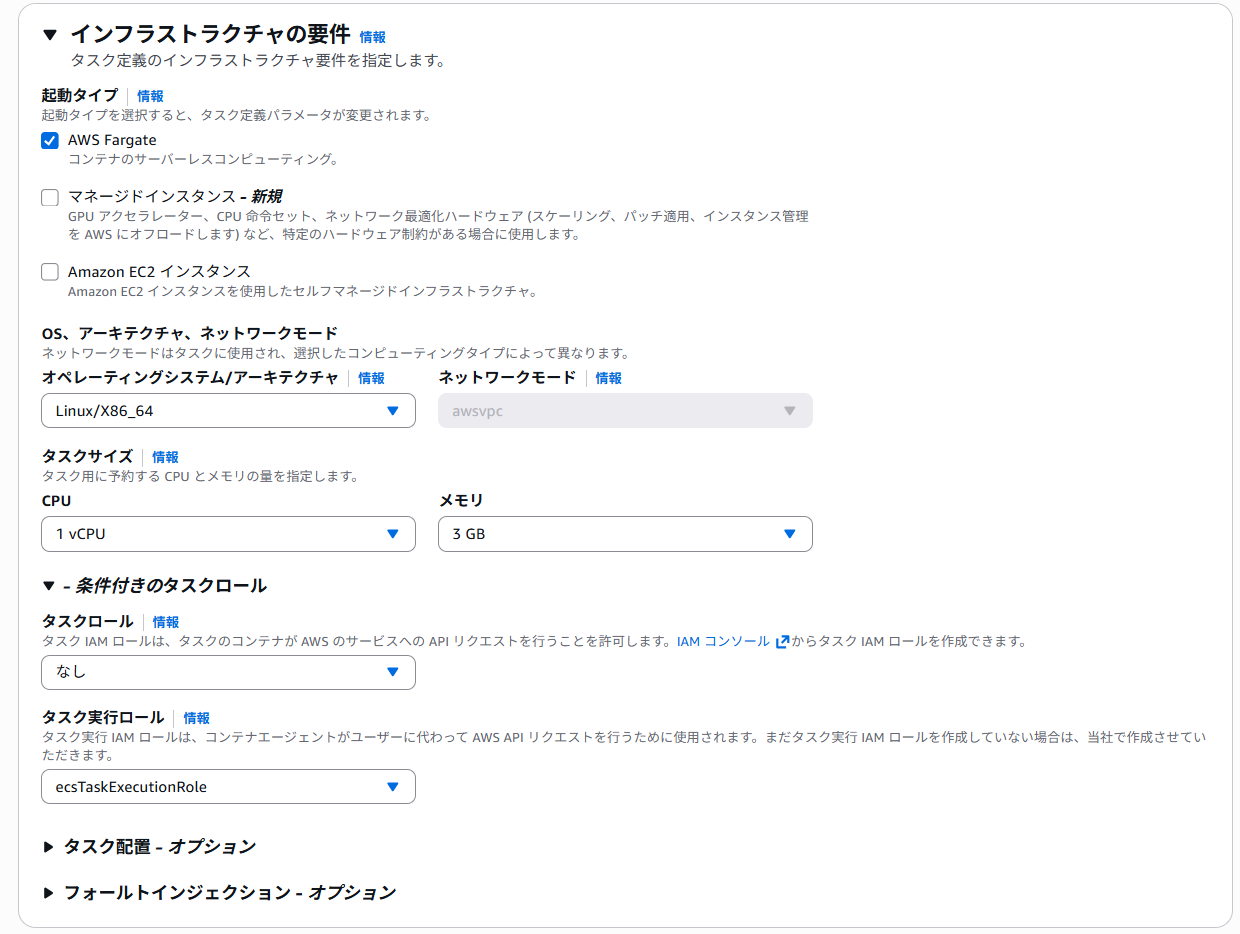Click 情報 beside タスク実行ロール

pyautogui.click(x=196, y=718)
